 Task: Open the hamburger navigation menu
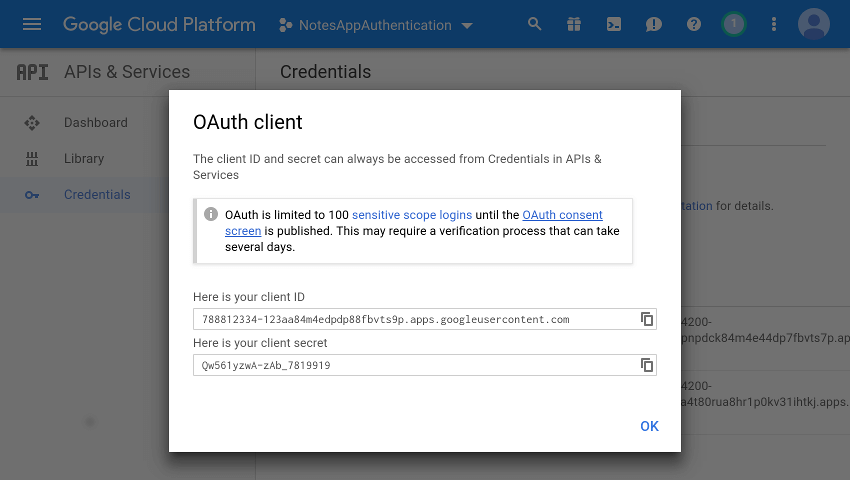coord(32,24)
